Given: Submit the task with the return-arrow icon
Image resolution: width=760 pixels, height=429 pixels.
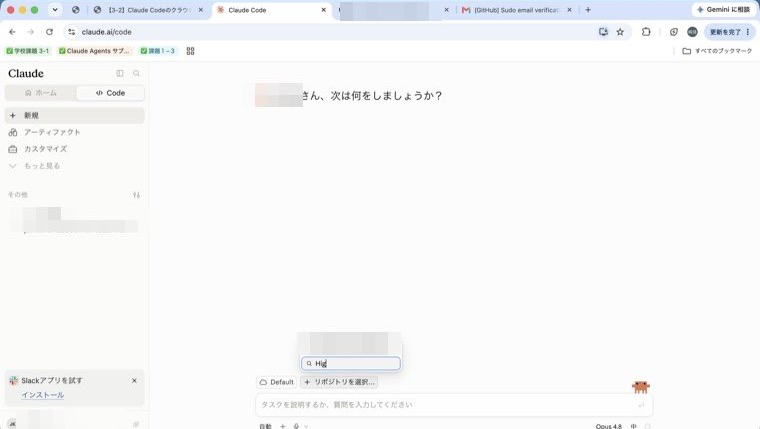Looking at the screenshot, I should click(641, 405).
